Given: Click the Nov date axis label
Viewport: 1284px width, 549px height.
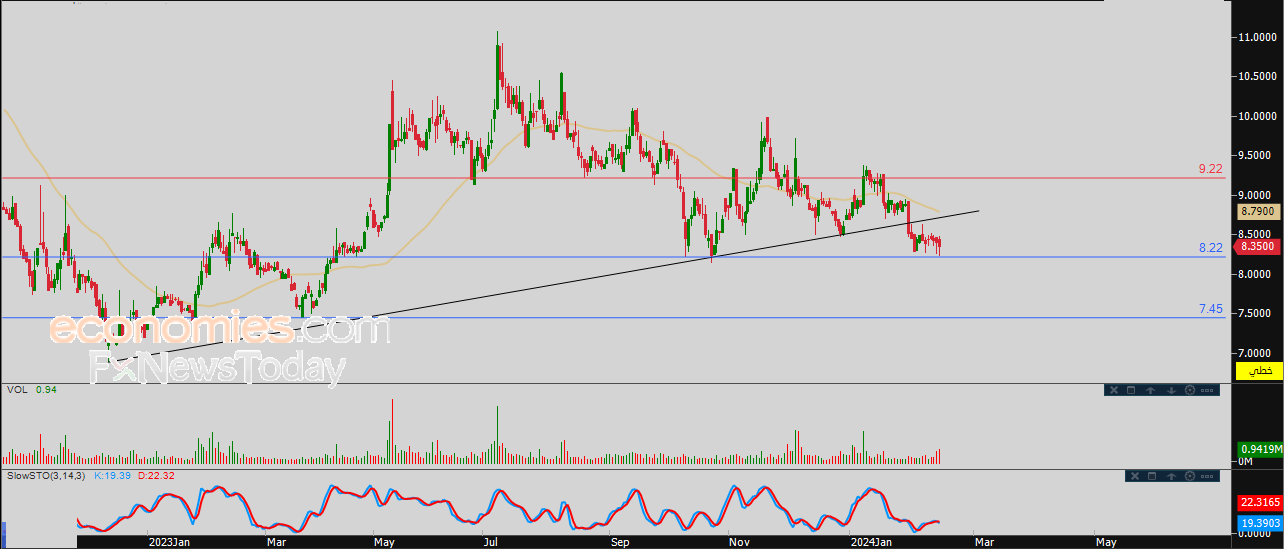Looking at the screenshot, I should (x=739, y=542).
